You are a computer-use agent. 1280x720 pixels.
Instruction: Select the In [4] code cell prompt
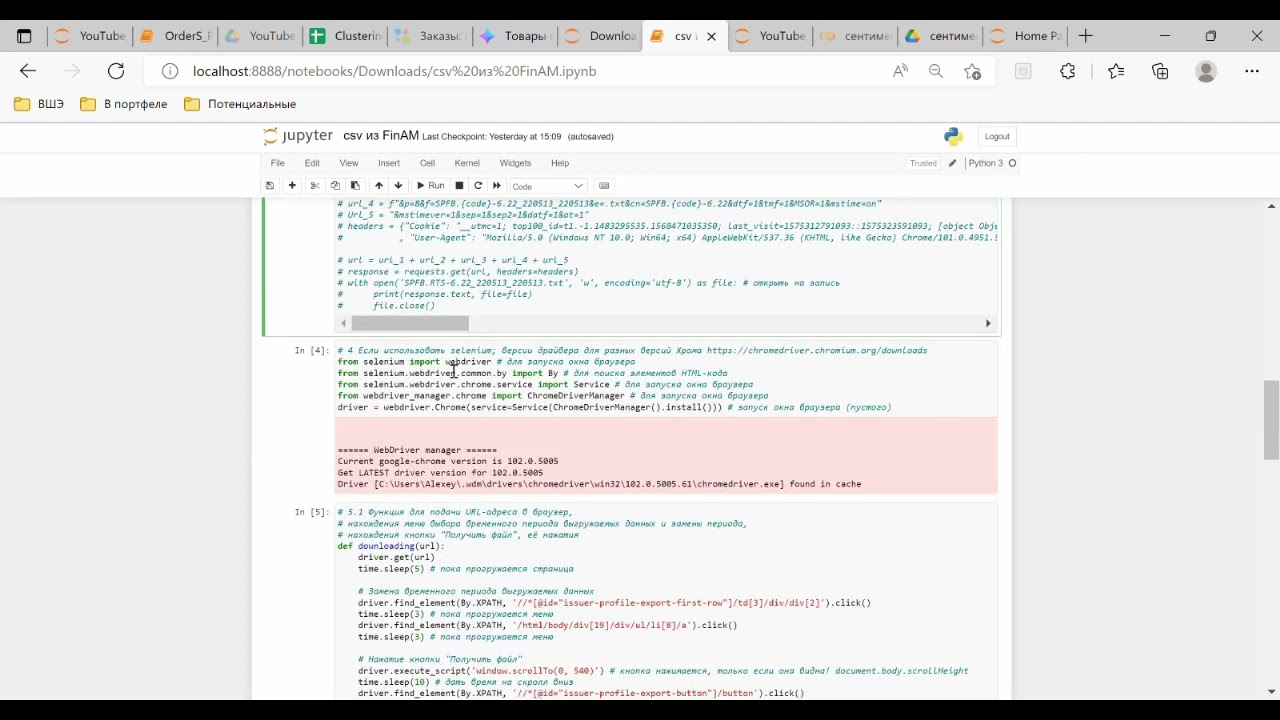click(311, 351)
